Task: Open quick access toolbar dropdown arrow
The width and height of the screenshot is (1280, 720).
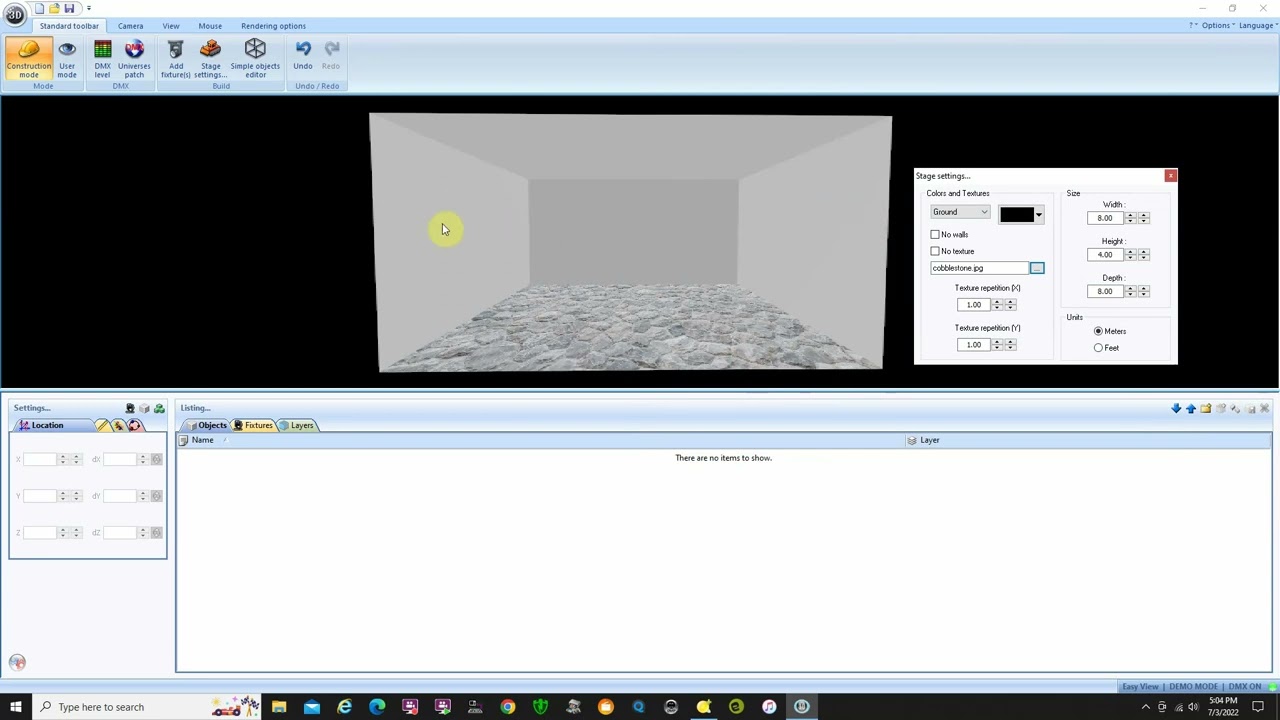Action: click(88, 8)
